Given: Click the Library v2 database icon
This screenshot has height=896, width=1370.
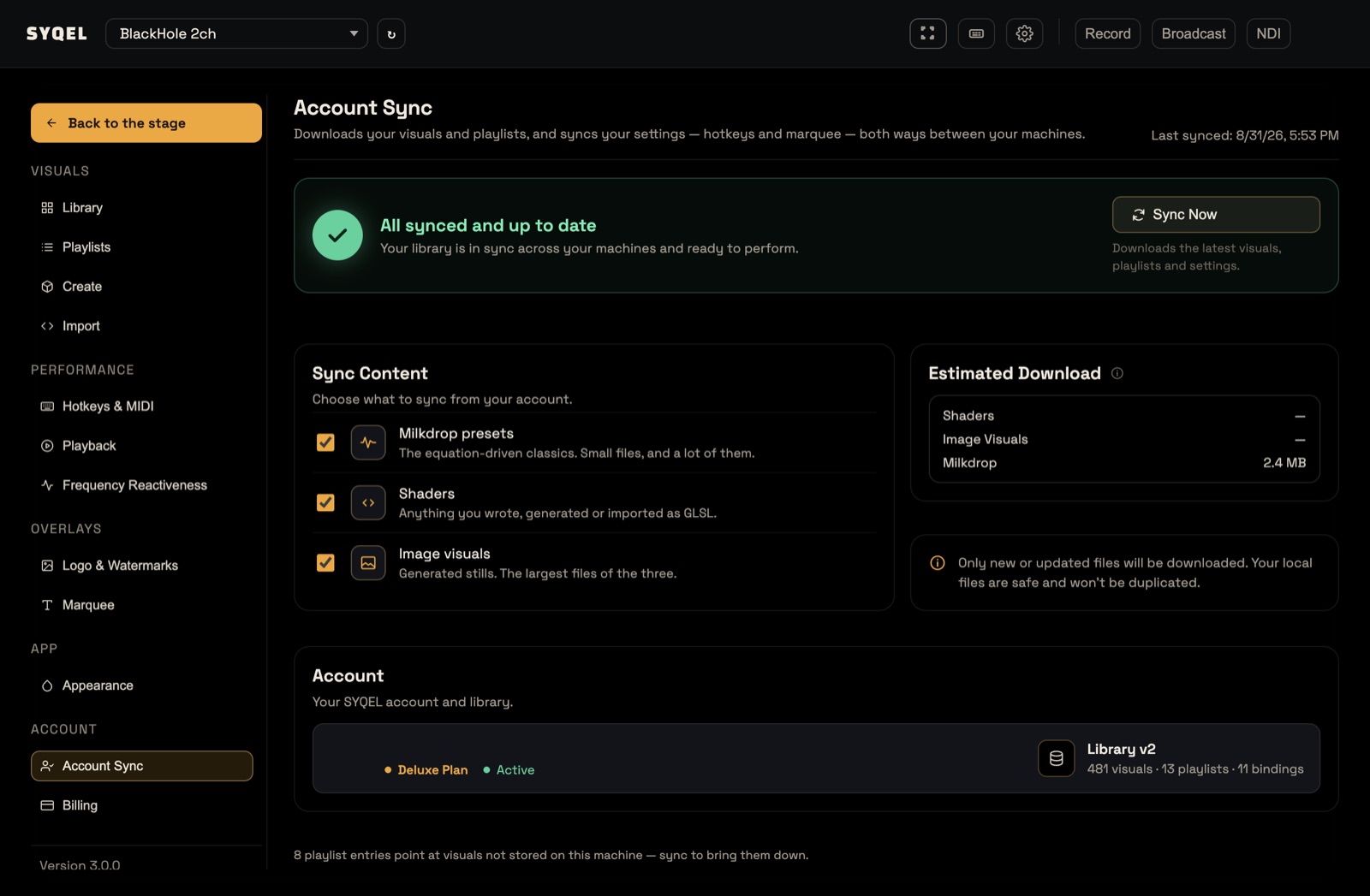Looking at the screenshot, I should tap(1056, 758).
